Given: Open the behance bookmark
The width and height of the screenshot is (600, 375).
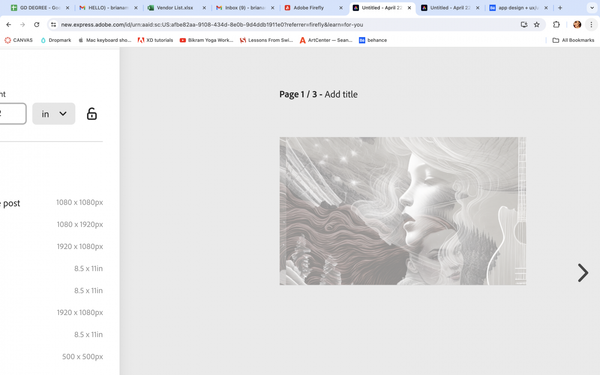Looking at the screenshot, I should 373,40.
